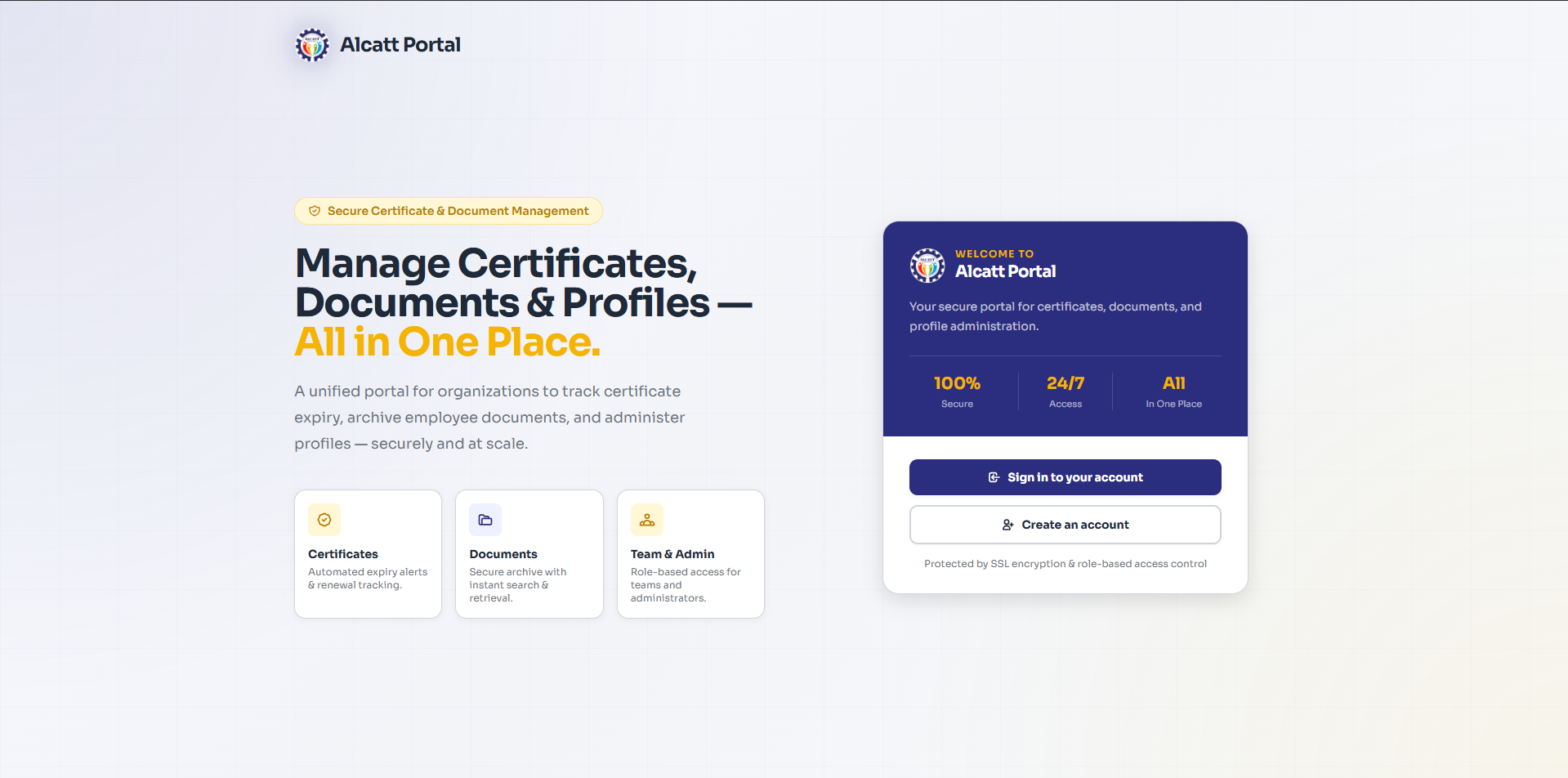Image resolution: width=1568 pixels, height=778 pixels.
Task: Click the All In One Place statistic
Action: (x=1174, y=391)
